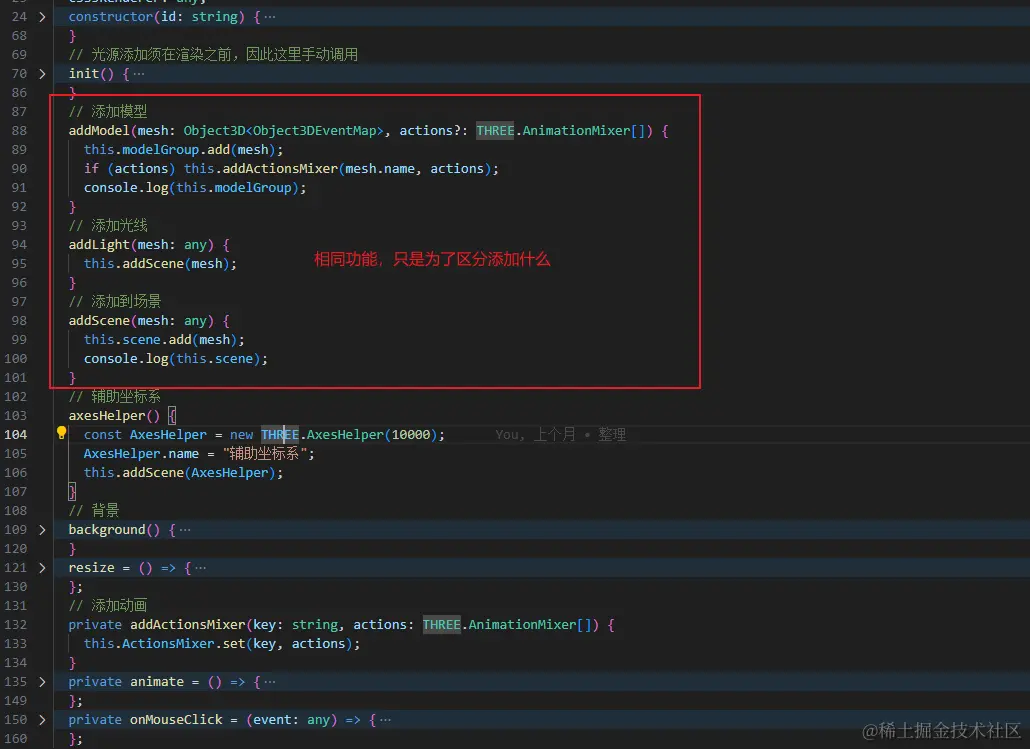Unfold the private animate method on line 135

[41, 681]
